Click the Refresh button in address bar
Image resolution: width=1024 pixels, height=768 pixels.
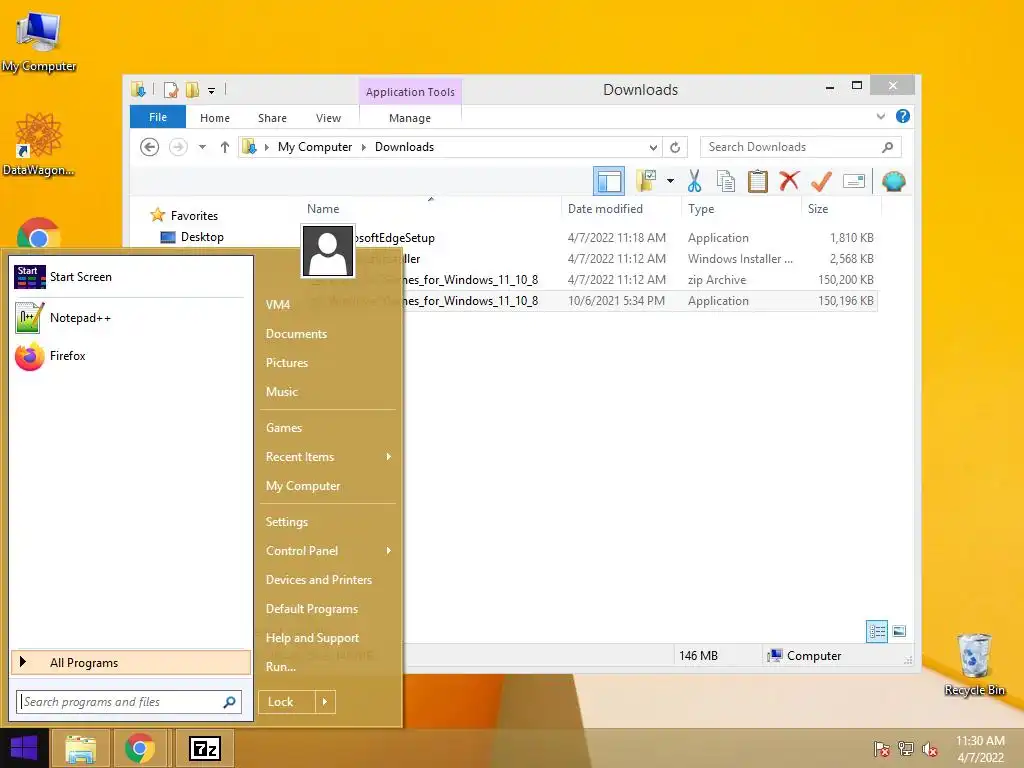[x=675, y=147]
